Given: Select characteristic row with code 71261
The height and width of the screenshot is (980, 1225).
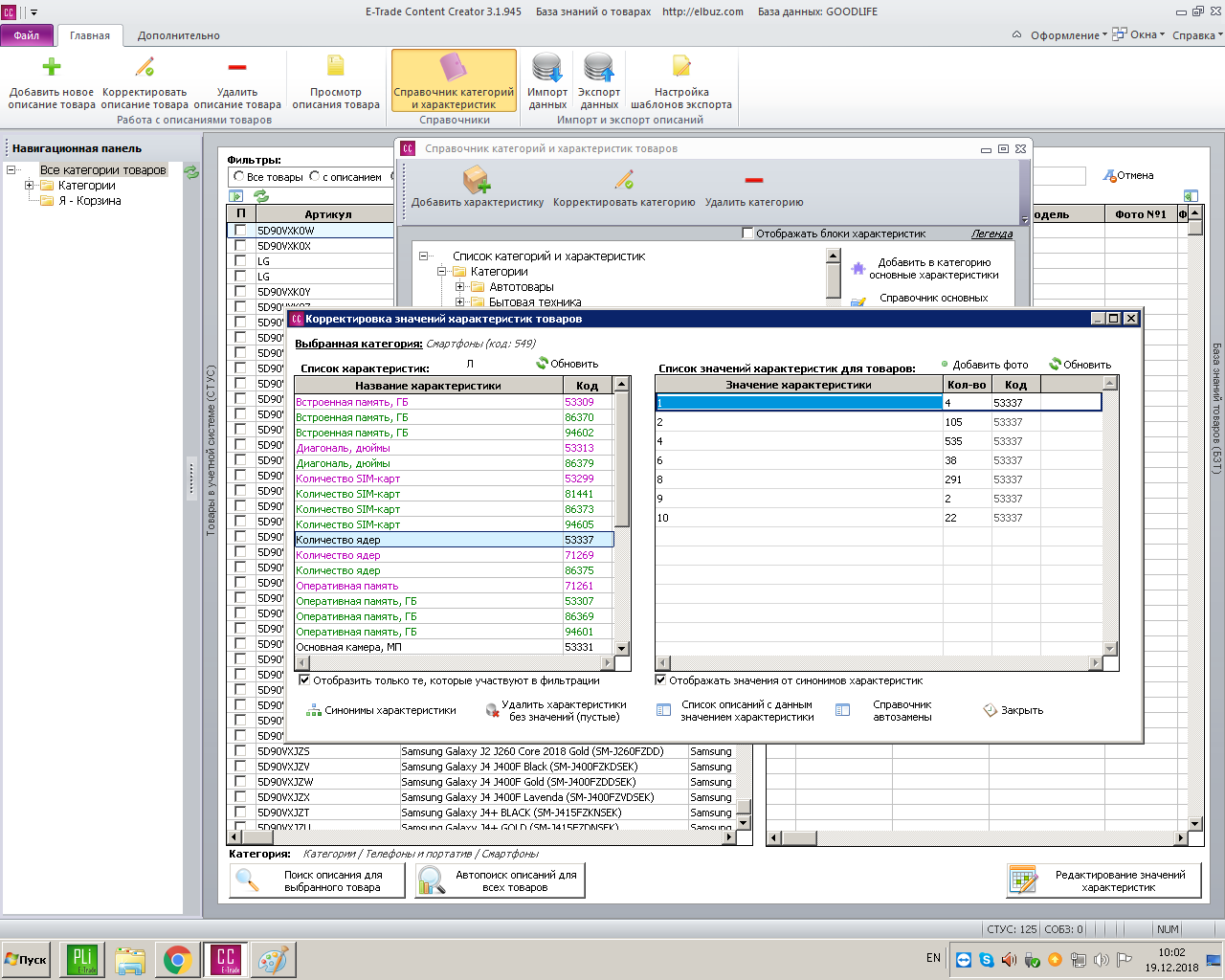Looking at the screenshot, I should (x=454, y=586).
